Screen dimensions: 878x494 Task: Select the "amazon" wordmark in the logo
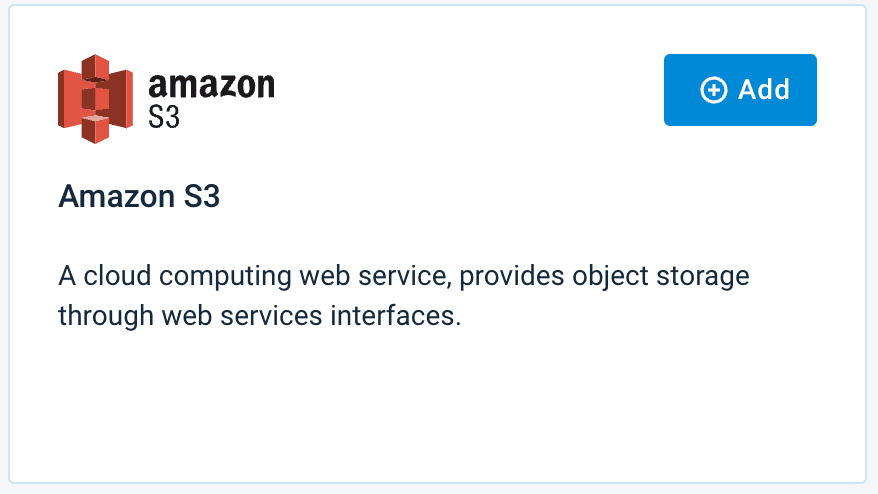(x=211, y=86)
